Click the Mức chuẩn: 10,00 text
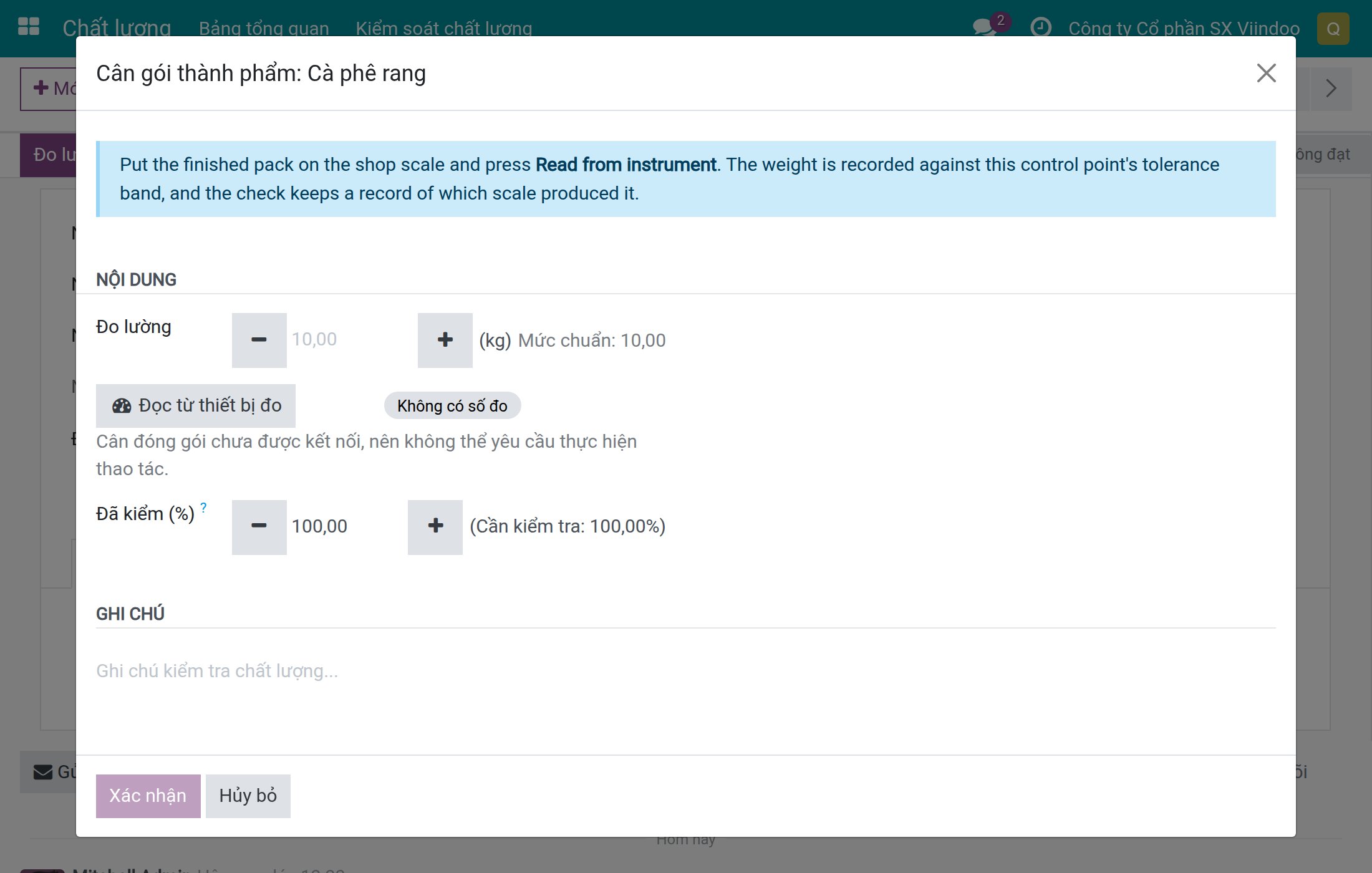 click(592, 340)
